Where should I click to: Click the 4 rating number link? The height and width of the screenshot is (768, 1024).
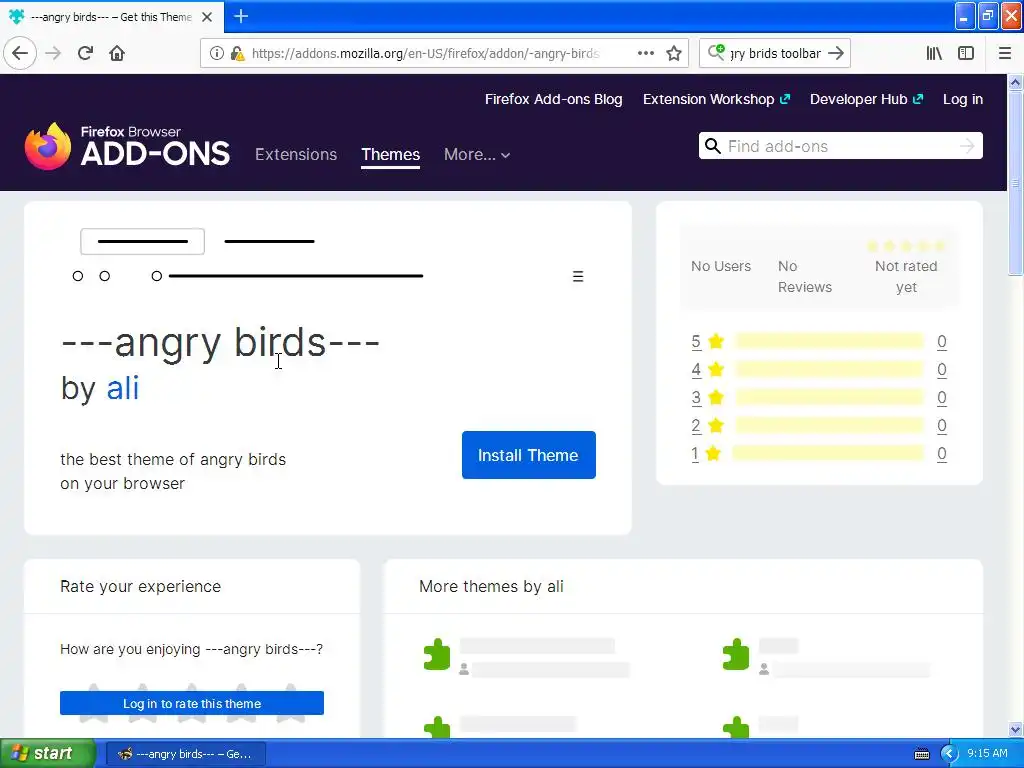[696, 370]
